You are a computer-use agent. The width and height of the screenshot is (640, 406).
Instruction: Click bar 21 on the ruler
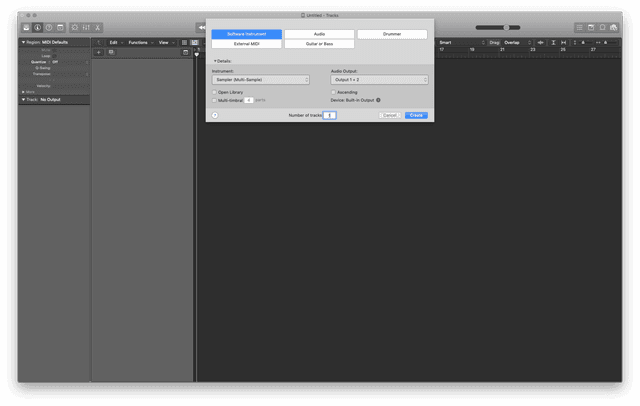point(502,50)
